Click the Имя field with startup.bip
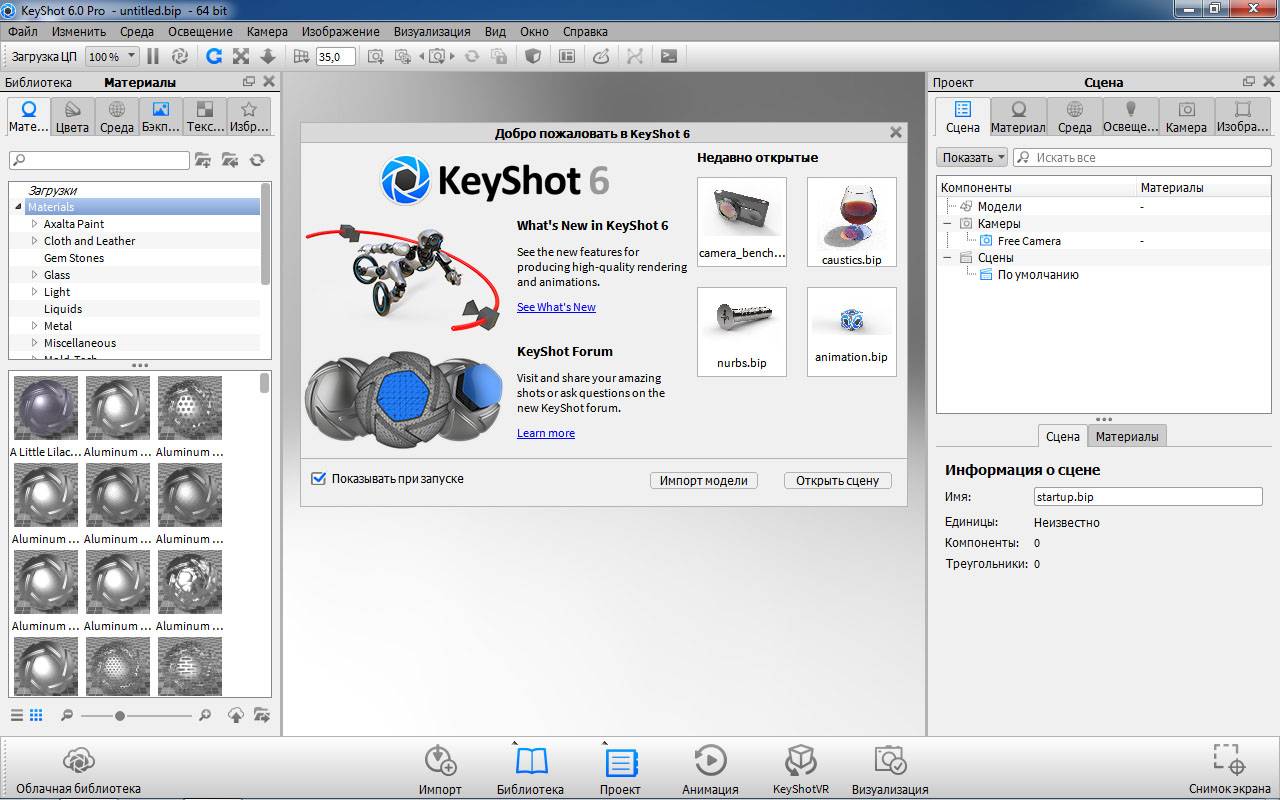Image resolution: width=1280 pixels, height=800 pixels. 1148,496
